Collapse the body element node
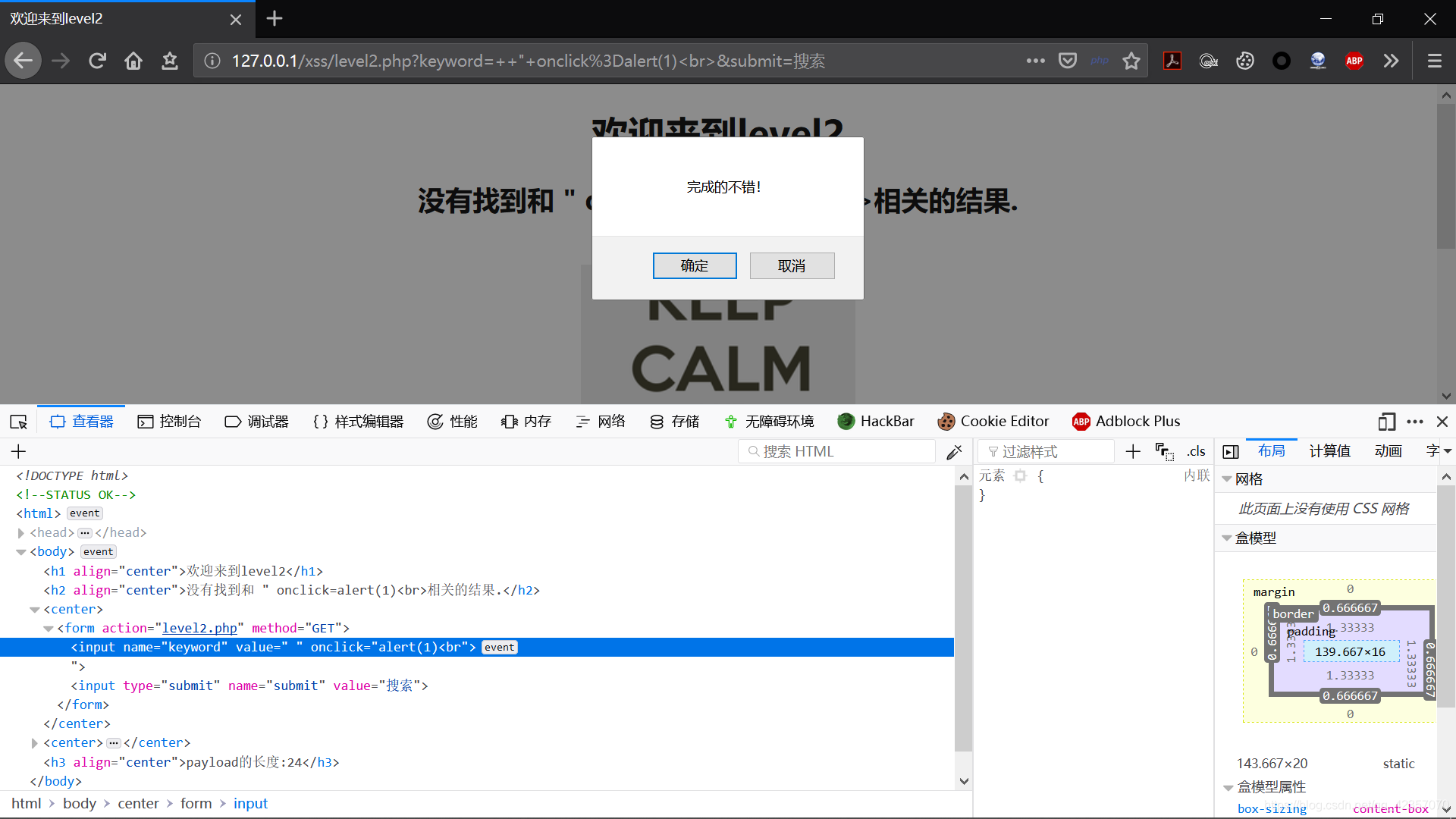 click(x=21, y=552)
